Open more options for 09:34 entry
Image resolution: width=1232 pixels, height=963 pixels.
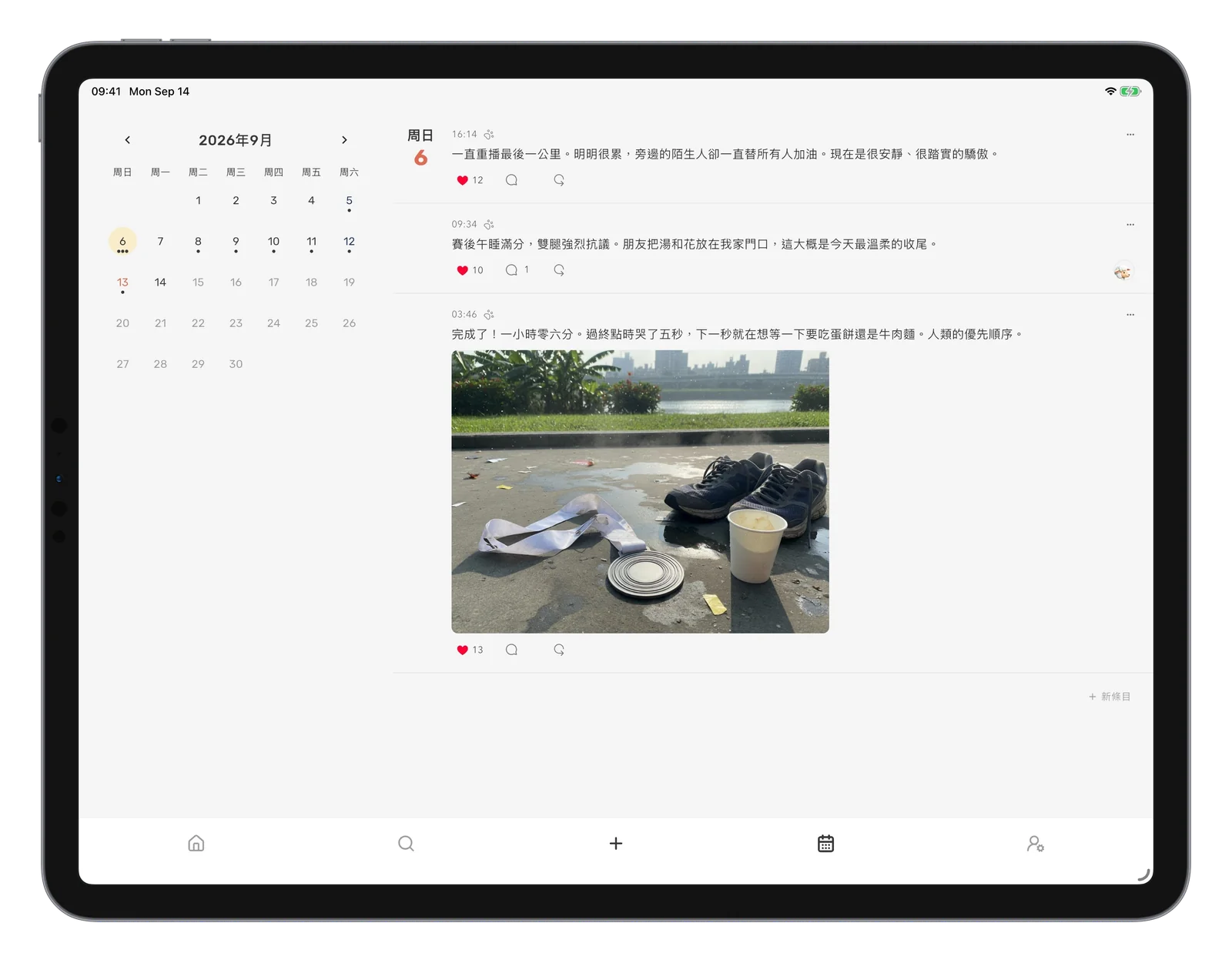click(1130, 225)
